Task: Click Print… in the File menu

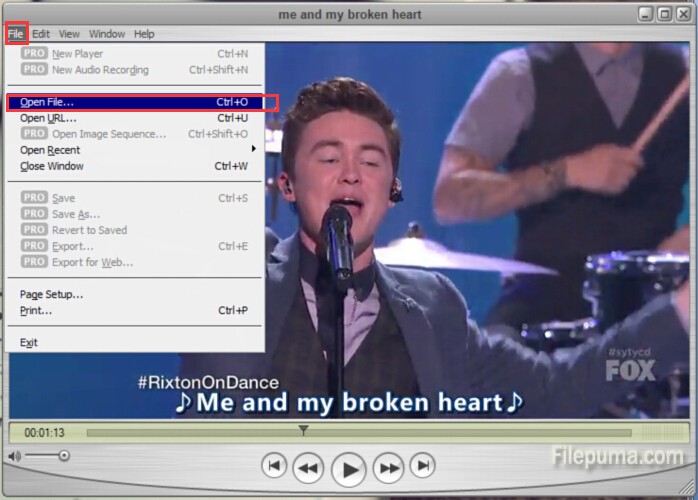Action: click(36, 310)
